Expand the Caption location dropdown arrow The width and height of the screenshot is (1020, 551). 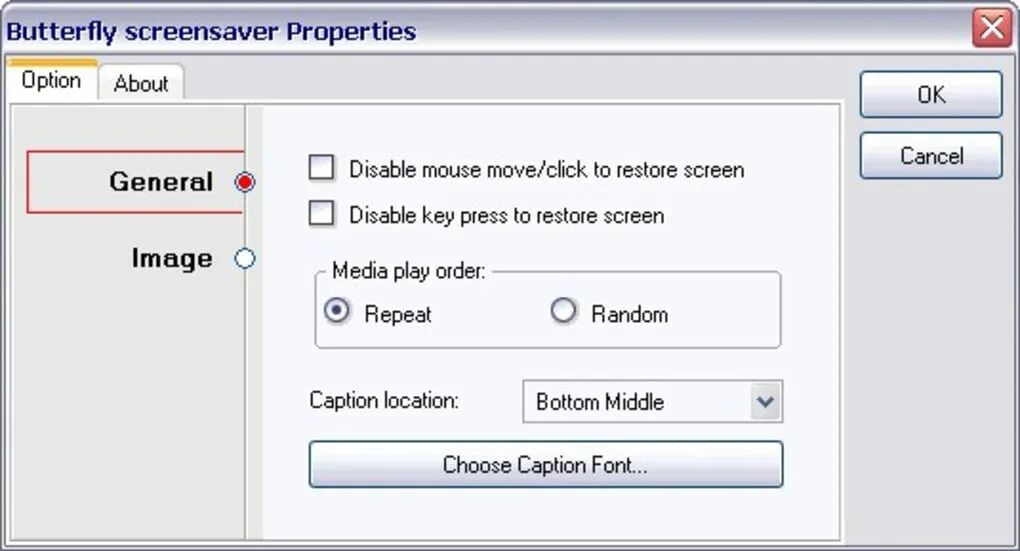click(x=766, y=401)
